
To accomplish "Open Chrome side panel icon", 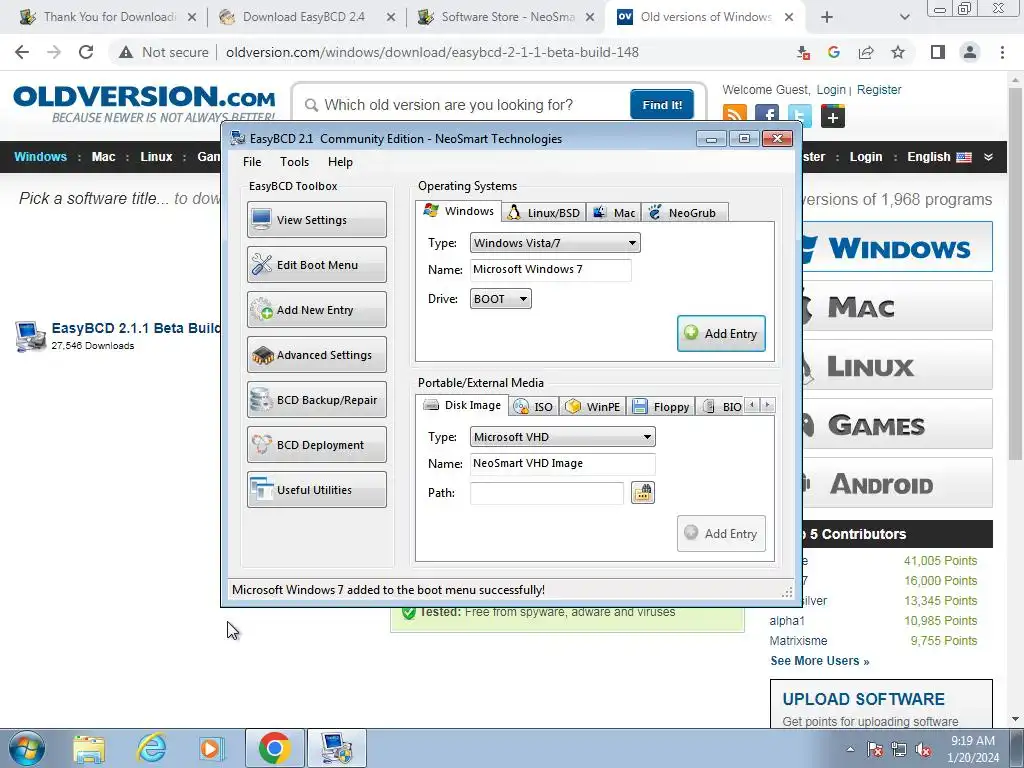I will [938, 52].
